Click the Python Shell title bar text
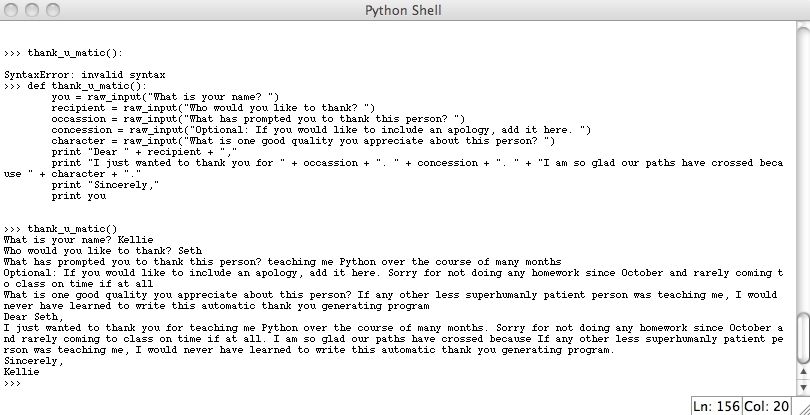This screenshot has width=810, height=415. [403, 10]
